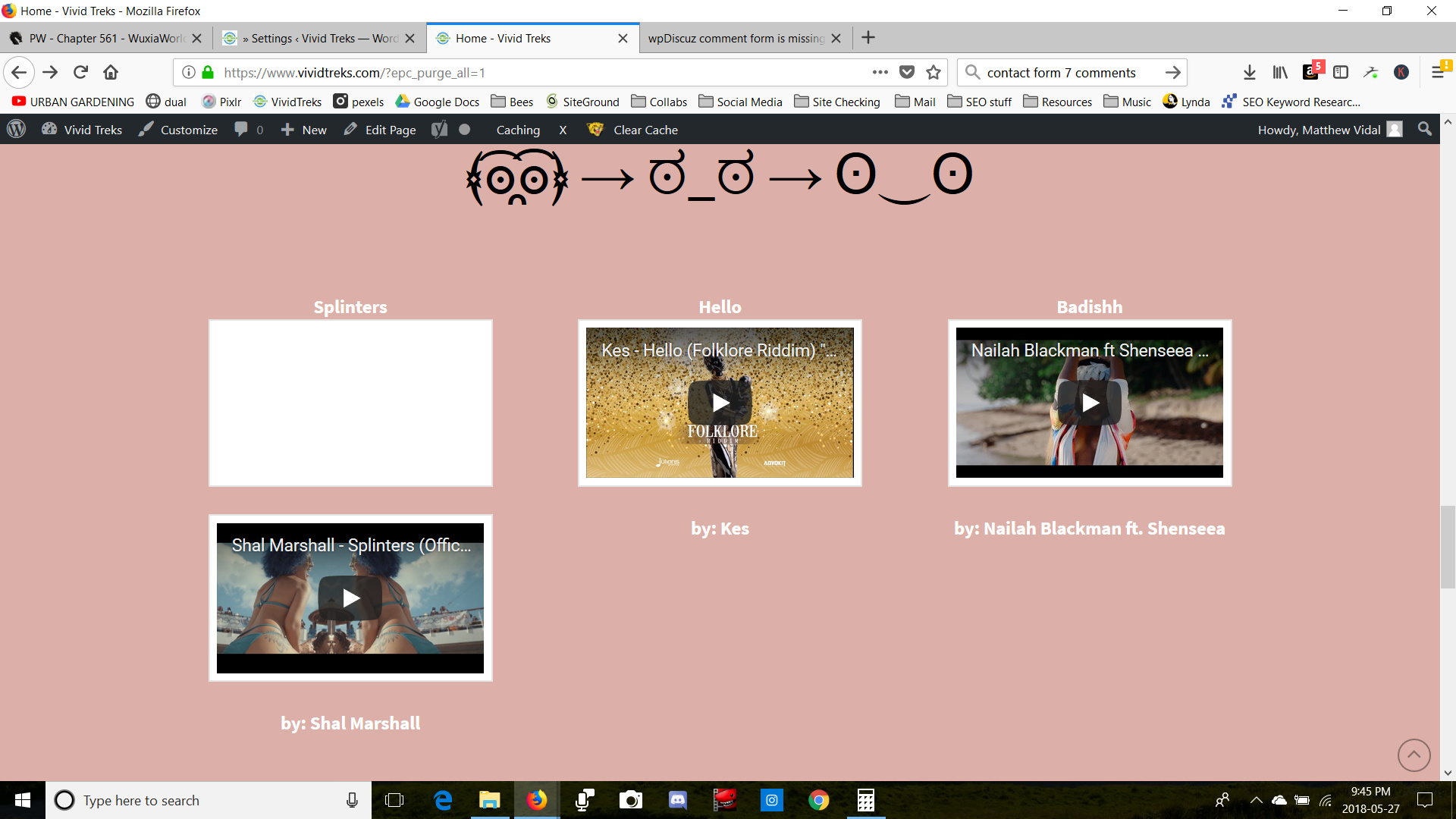Open page actions three-dots menu

[880, 72]
